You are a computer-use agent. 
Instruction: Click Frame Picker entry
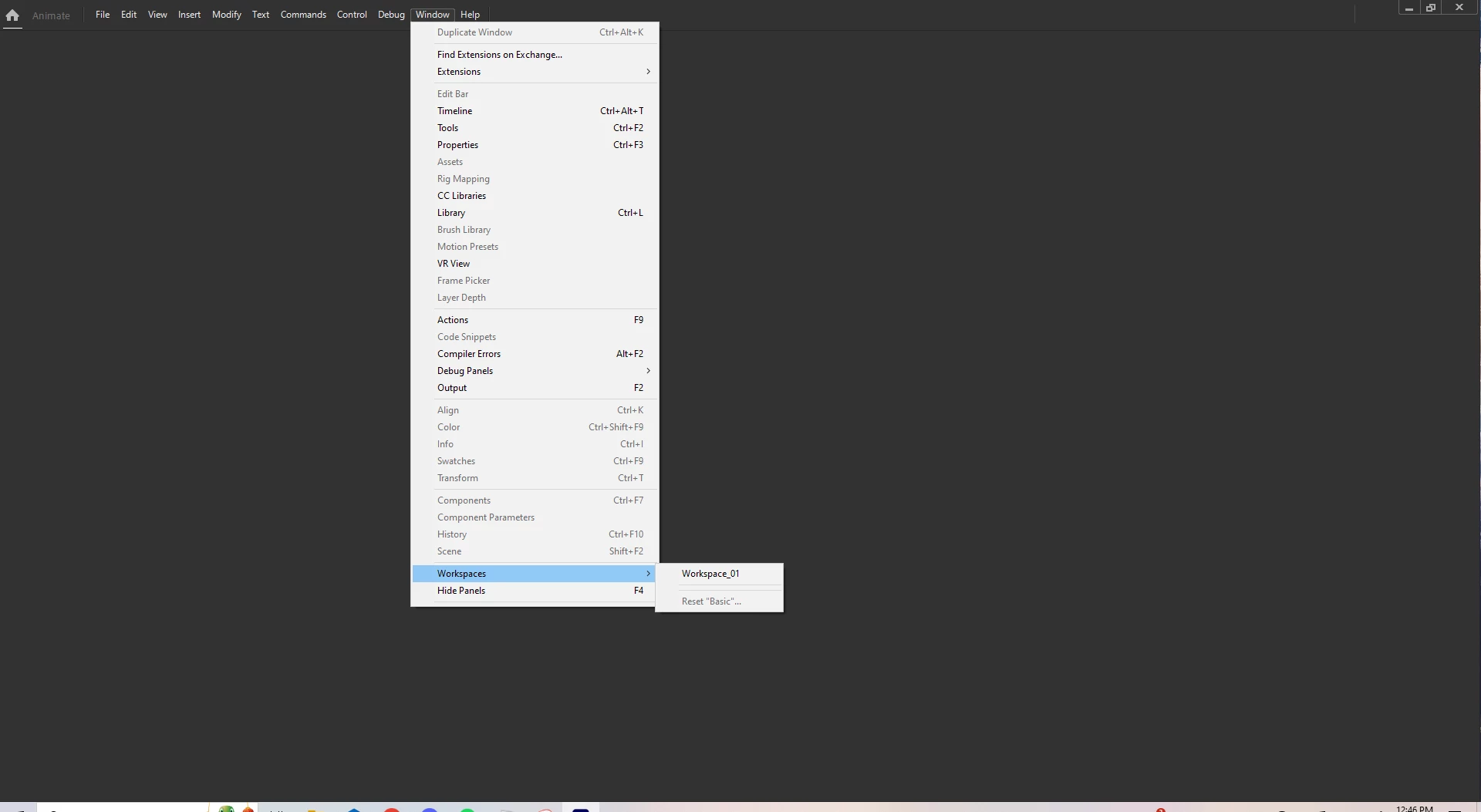[x=534, y=281]
